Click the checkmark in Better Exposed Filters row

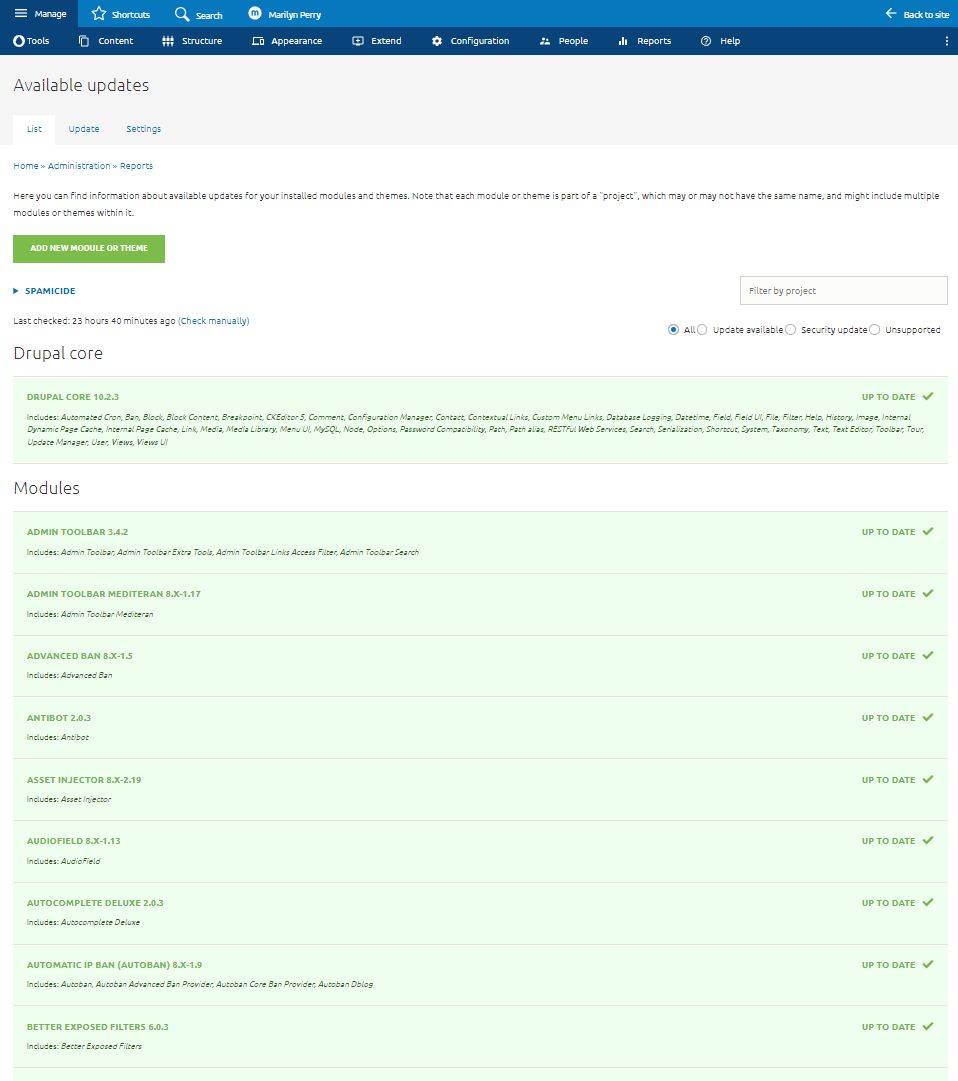pos(928,1027)
